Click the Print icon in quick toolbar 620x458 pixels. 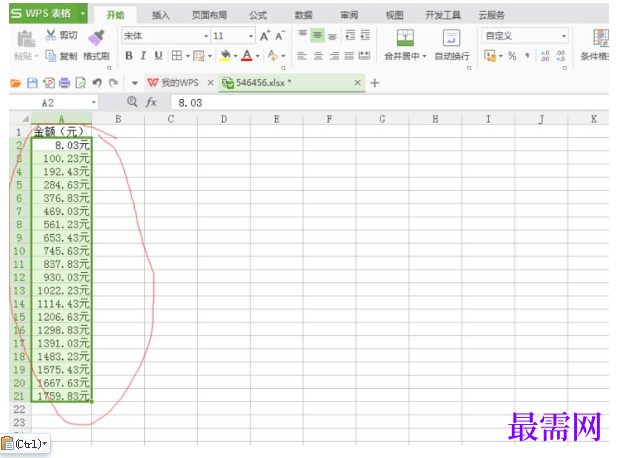pyautogui.click(x=64, y=83)
